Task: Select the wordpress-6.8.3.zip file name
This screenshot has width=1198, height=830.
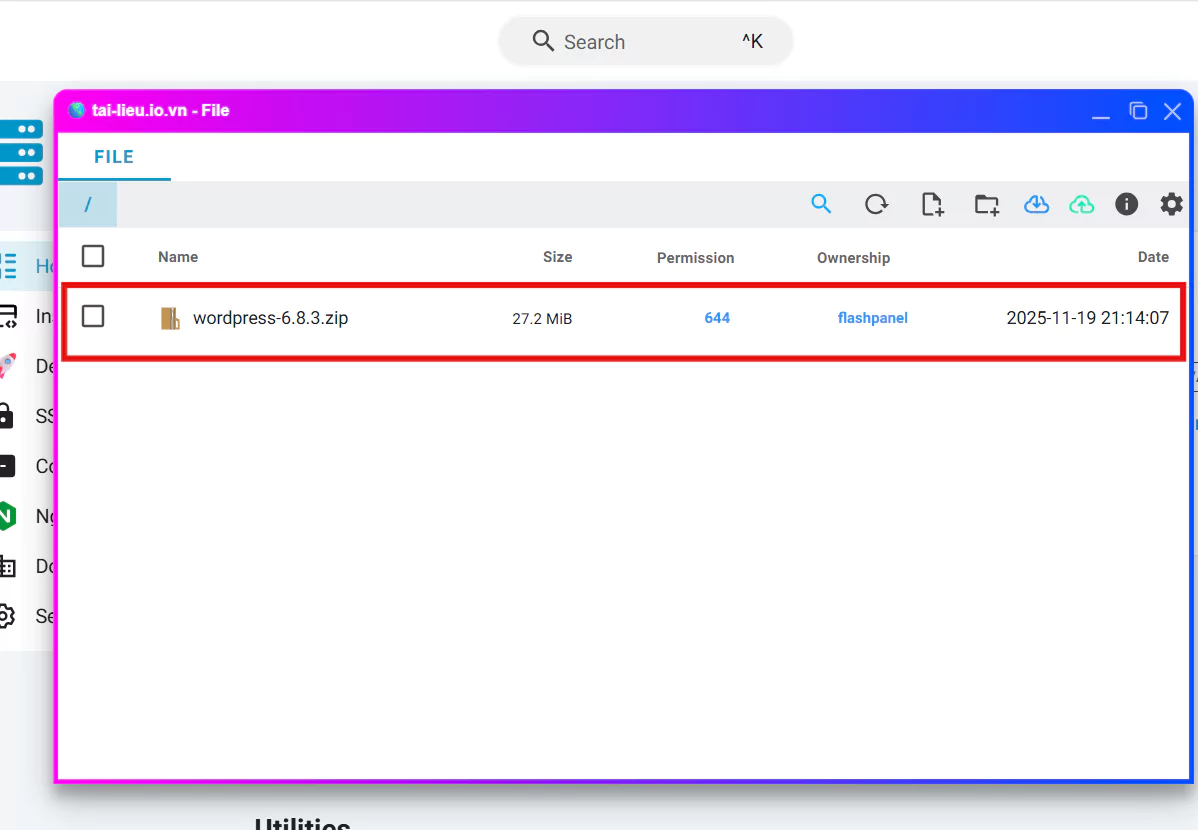Action: 270,318
